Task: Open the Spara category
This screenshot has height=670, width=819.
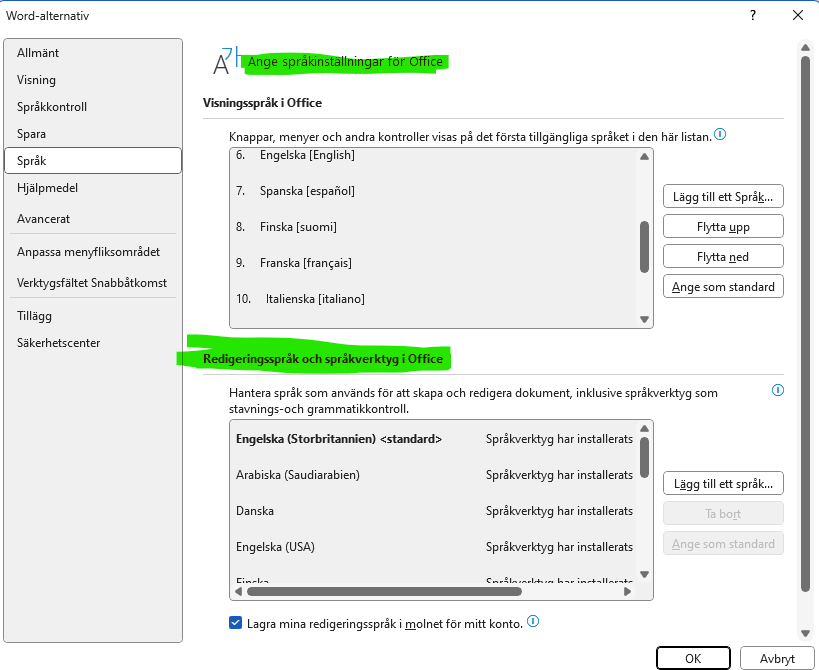Action: coord(93,134)
